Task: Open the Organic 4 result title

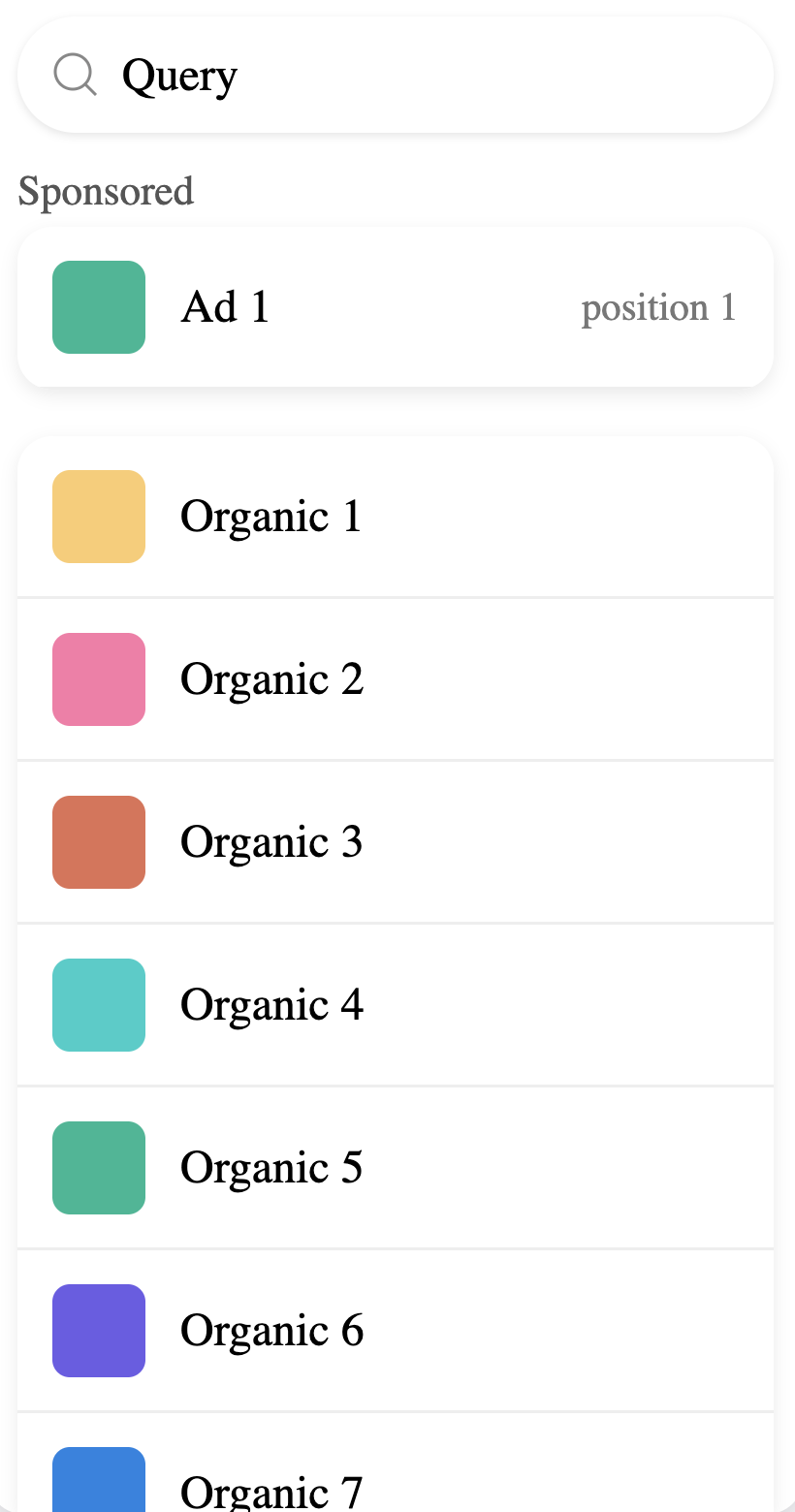Action: 271,1005
